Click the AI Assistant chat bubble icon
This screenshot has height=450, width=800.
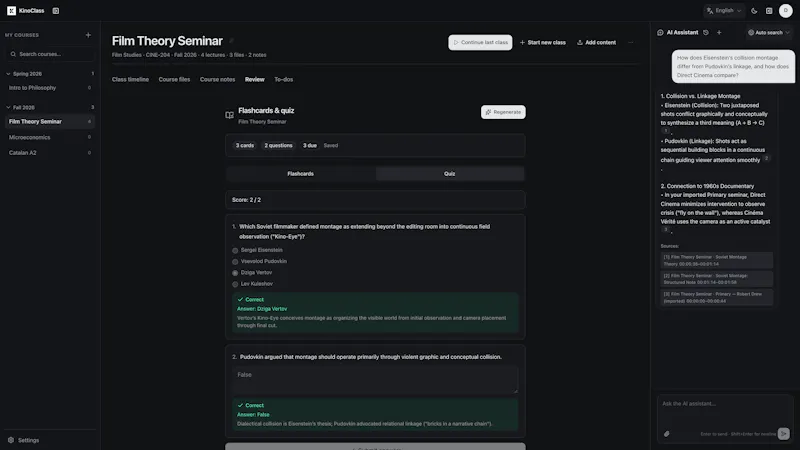click(660, 33)
